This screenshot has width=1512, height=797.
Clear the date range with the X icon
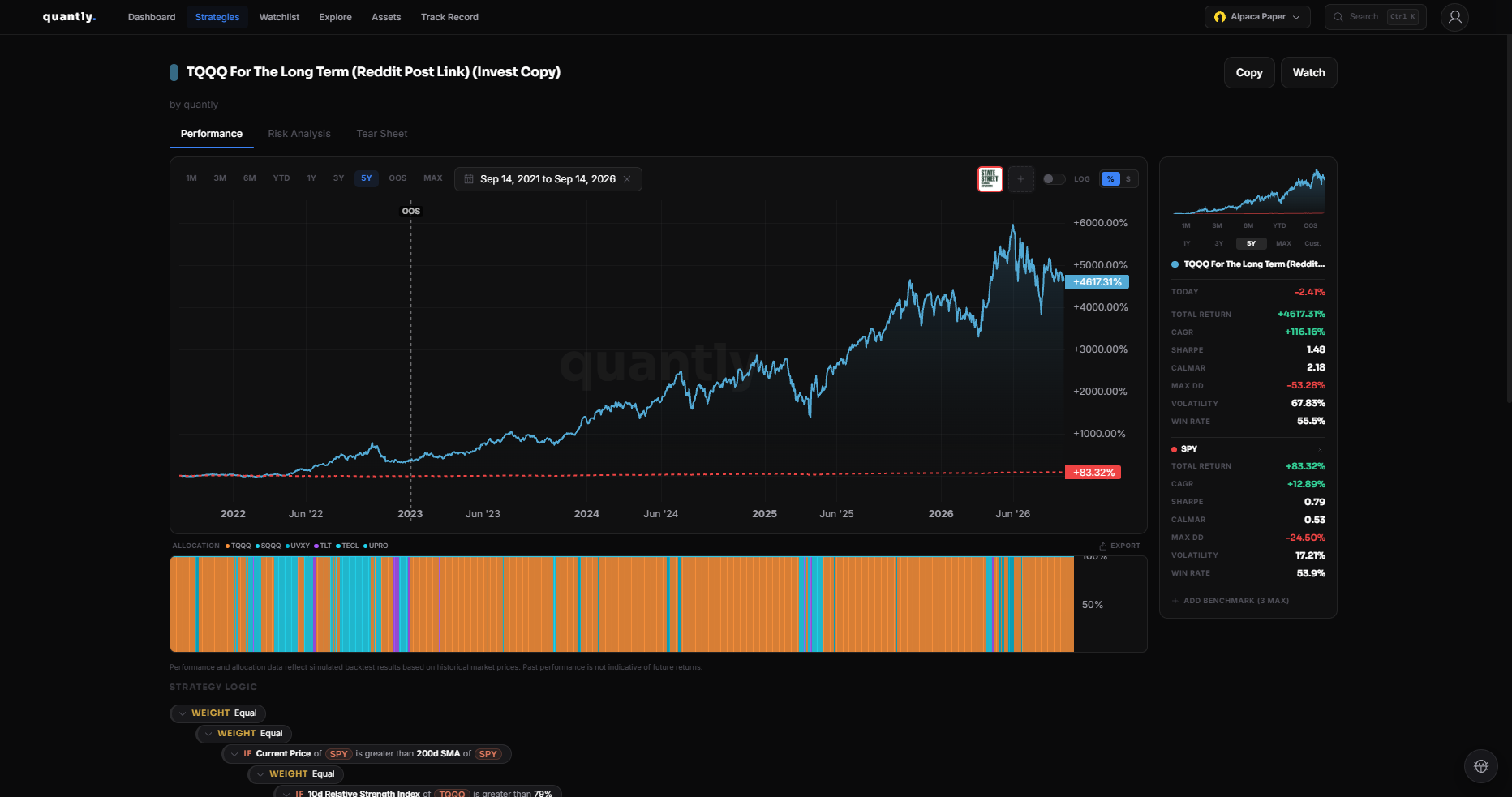tap(627, 179)
